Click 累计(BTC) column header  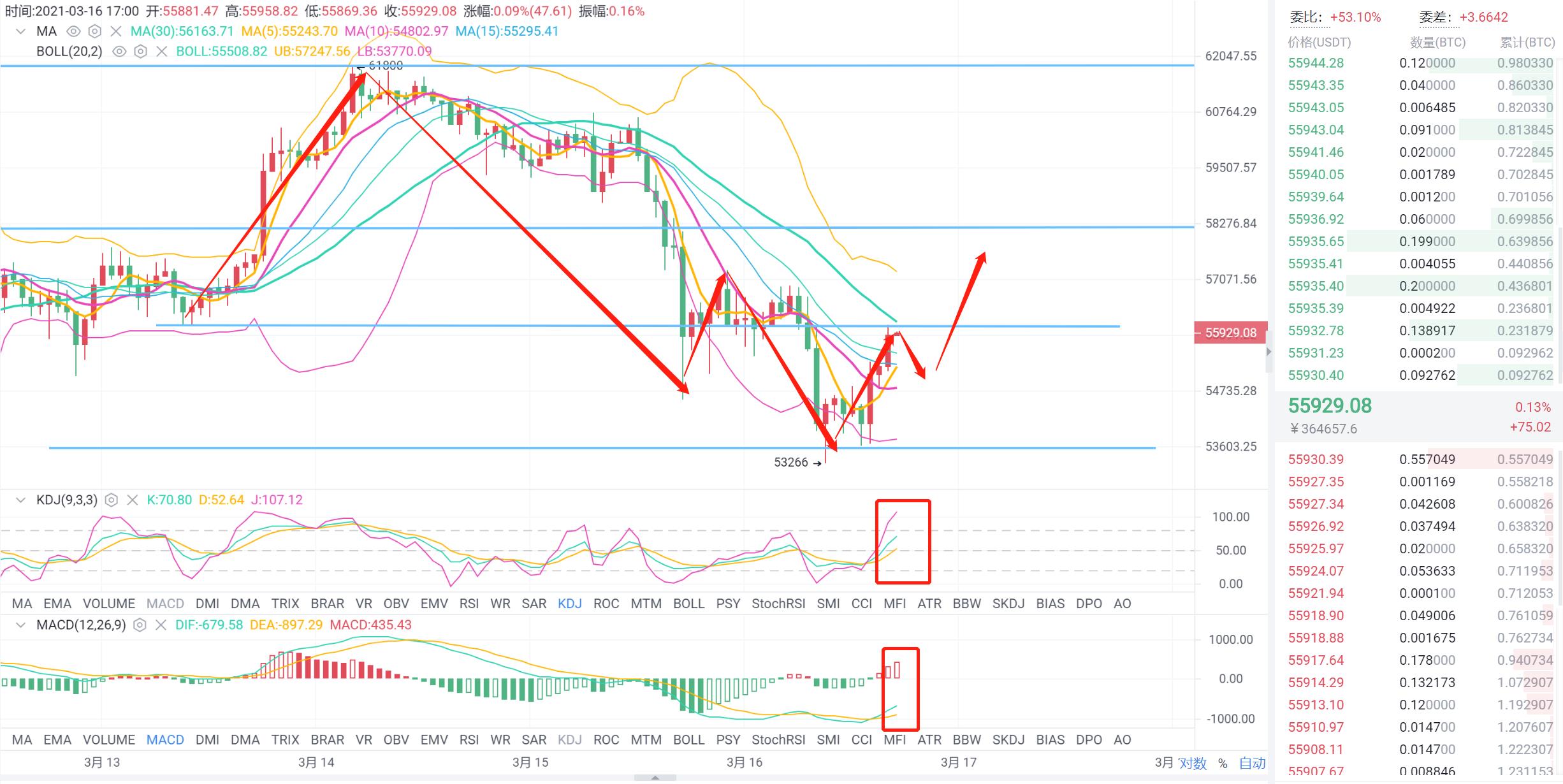pos(1527,42)
